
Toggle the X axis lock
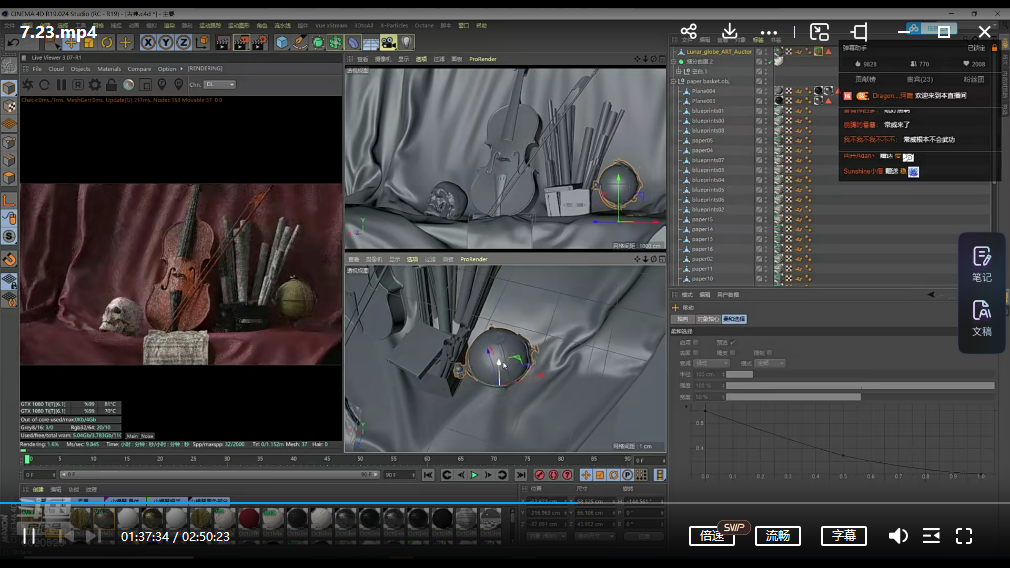tap(148, 43)
